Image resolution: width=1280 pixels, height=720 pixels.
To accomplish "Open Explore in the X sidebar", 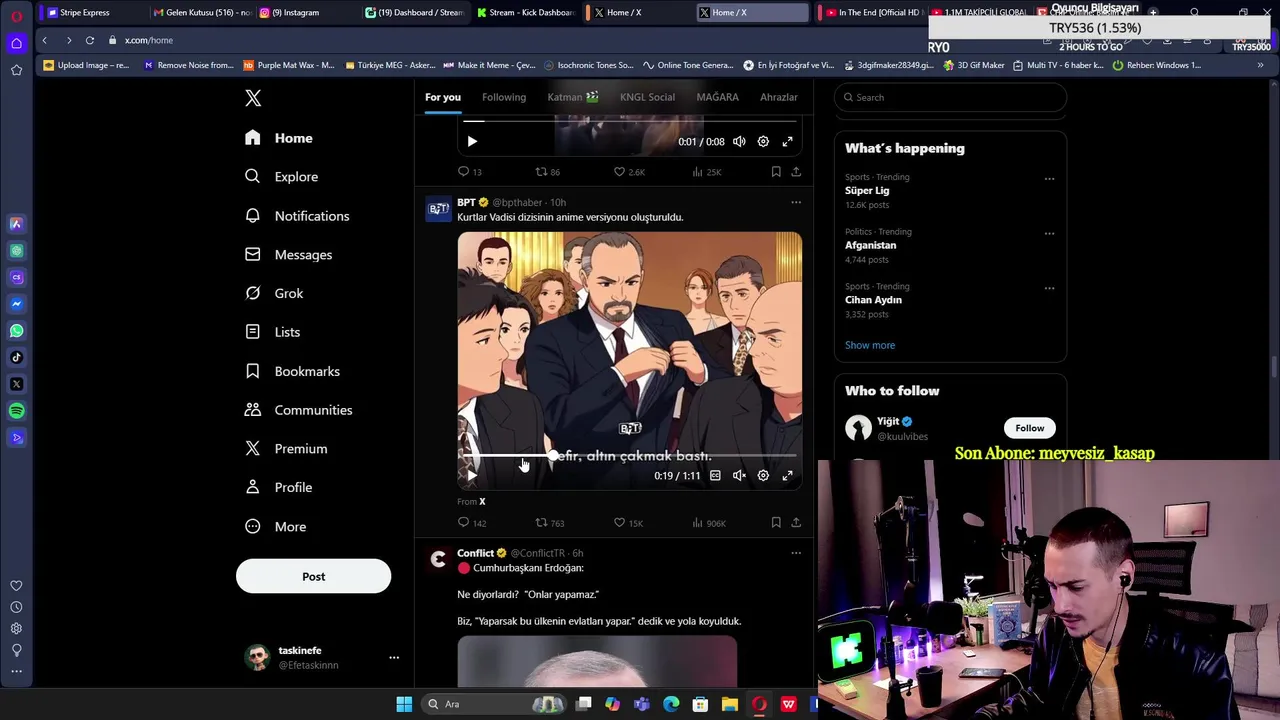I will tap(281, 177).
